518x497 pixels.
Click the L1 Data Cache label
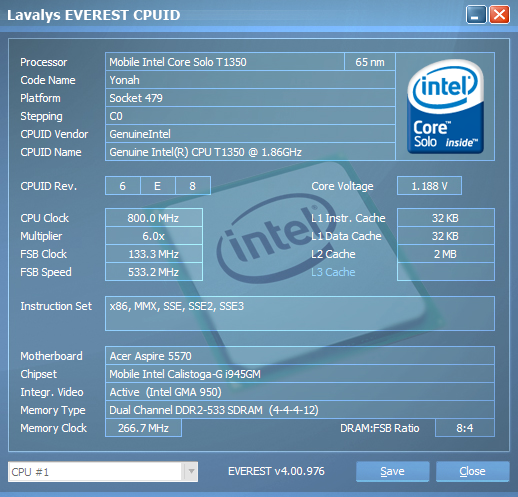point(346,236)
